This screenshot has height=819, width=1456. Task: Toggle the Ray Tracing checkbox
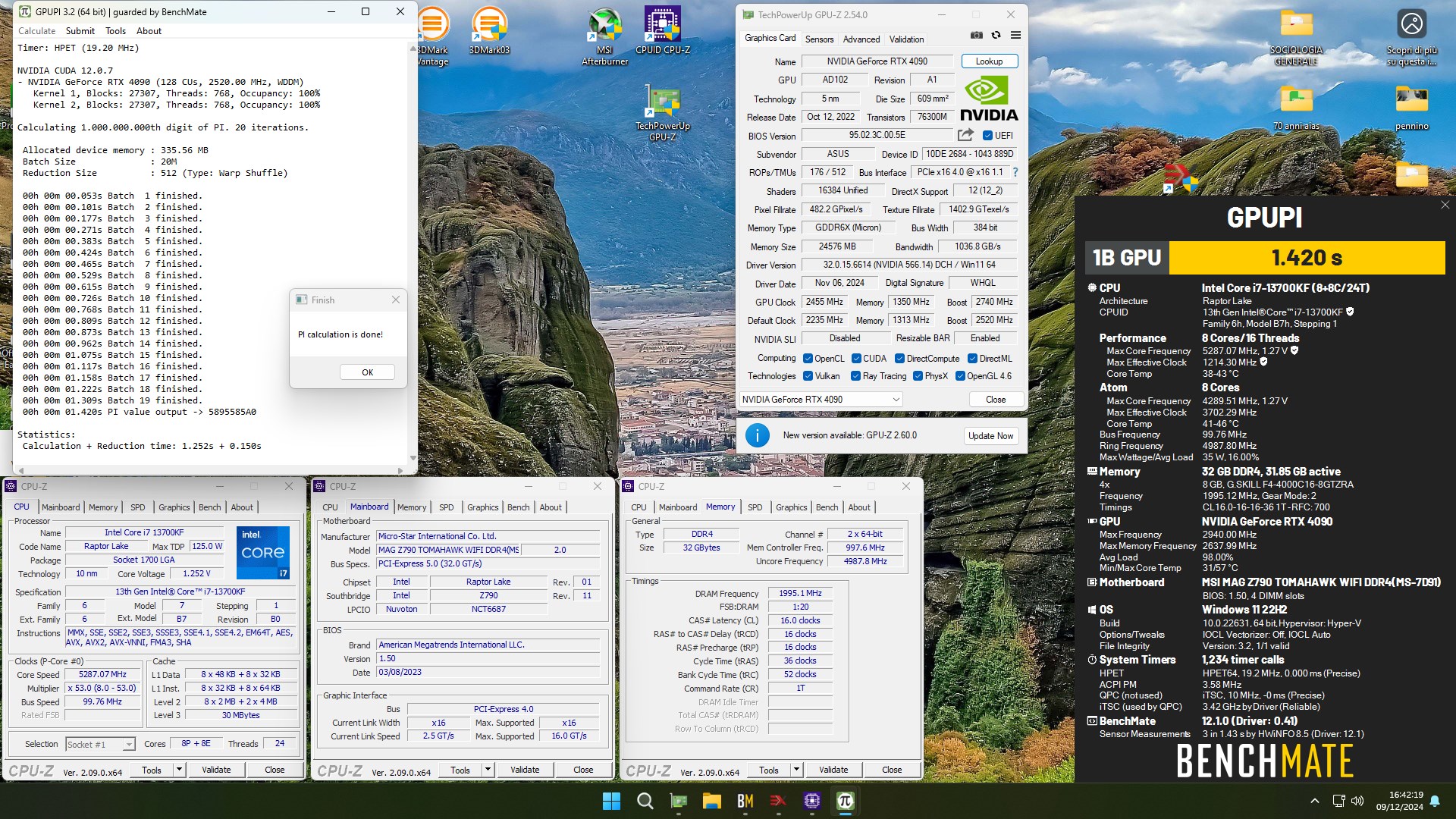[855, 376]
